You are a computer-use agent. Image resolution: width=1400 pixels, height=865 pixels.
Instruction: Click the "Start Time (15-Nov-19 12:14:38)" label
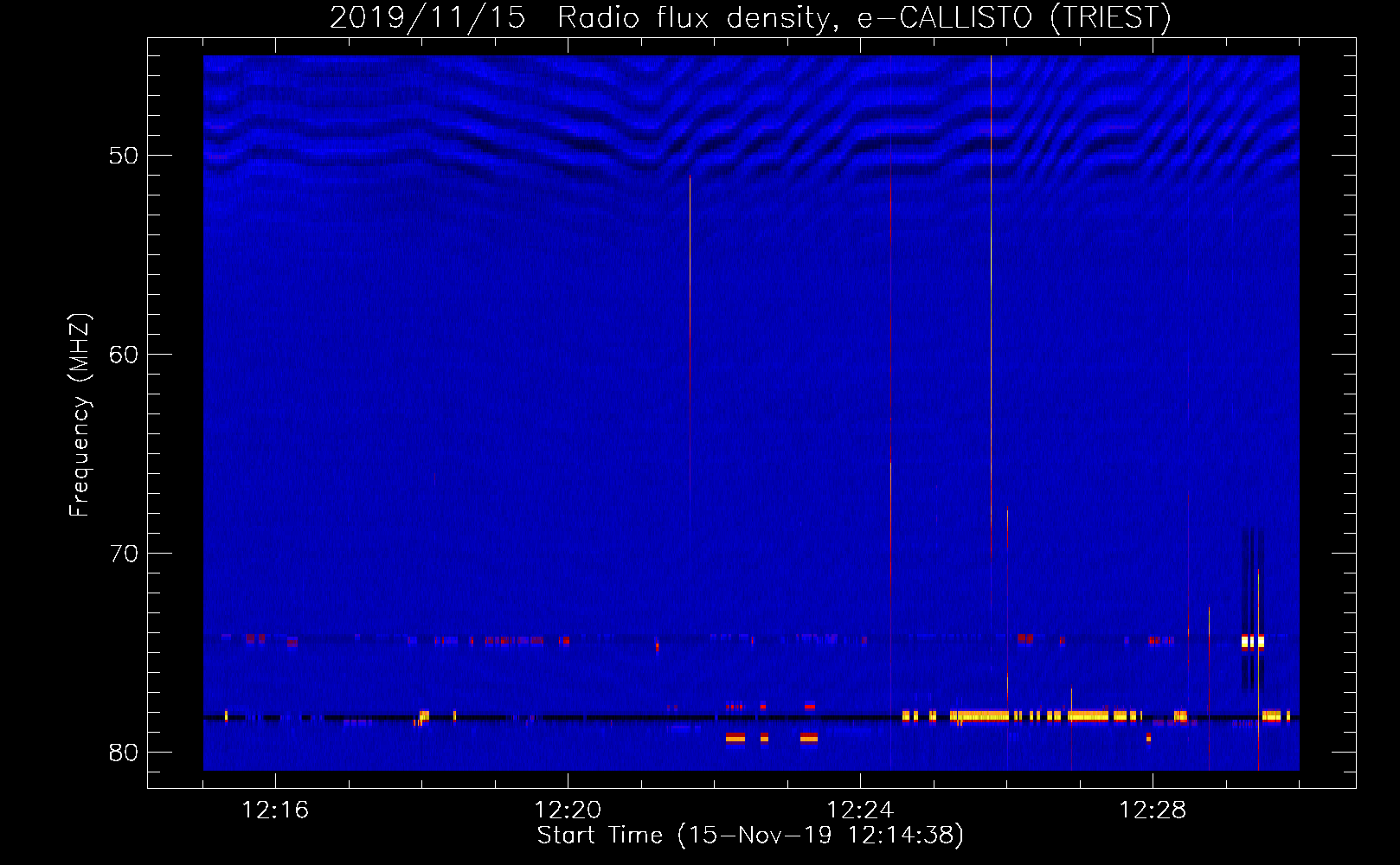pos(750,836)
